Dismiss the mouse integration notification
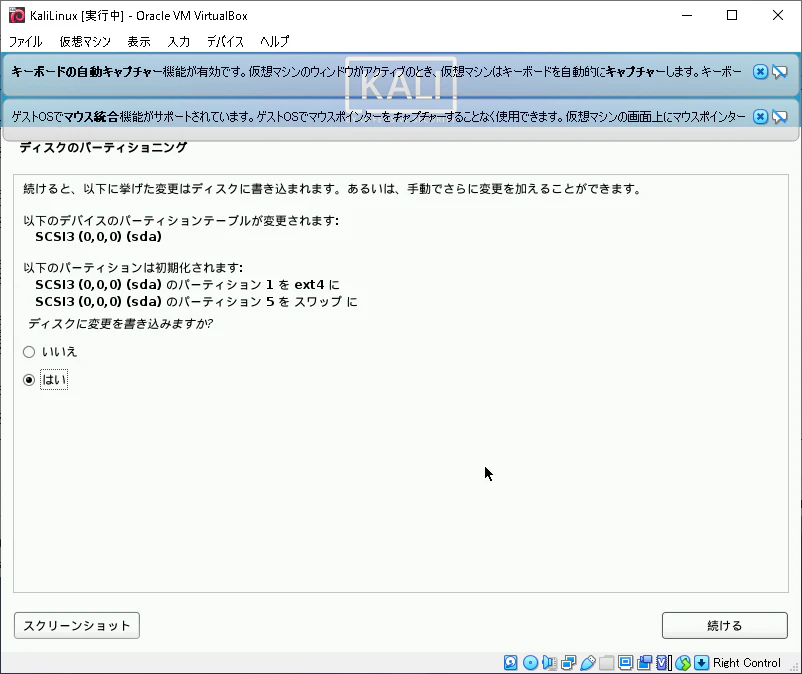The width and height of the screenshot is (802, 674). point(760,117)
